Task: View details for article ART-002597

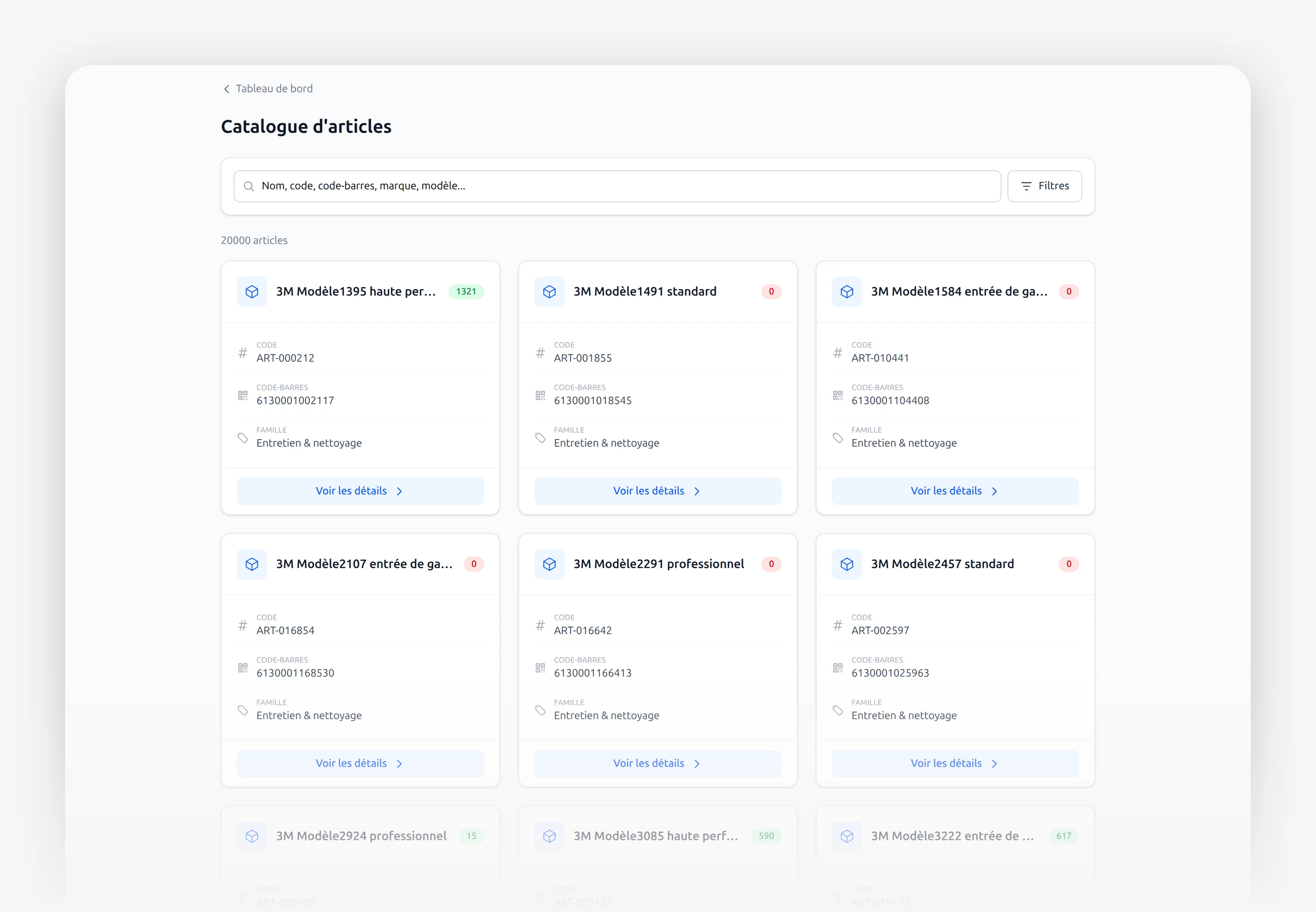Action: click(955, 764)
